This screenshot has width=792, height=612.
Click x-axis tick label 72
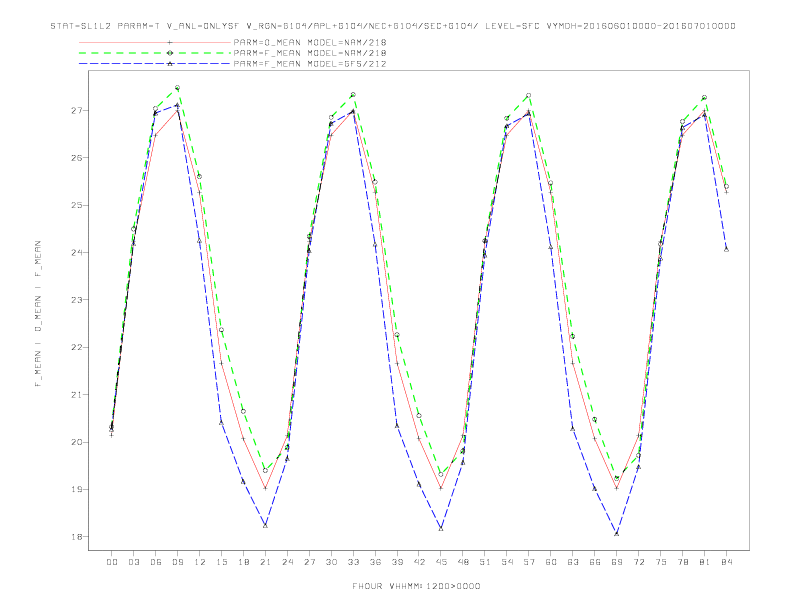pyautogui.click(x=639, y=562)
